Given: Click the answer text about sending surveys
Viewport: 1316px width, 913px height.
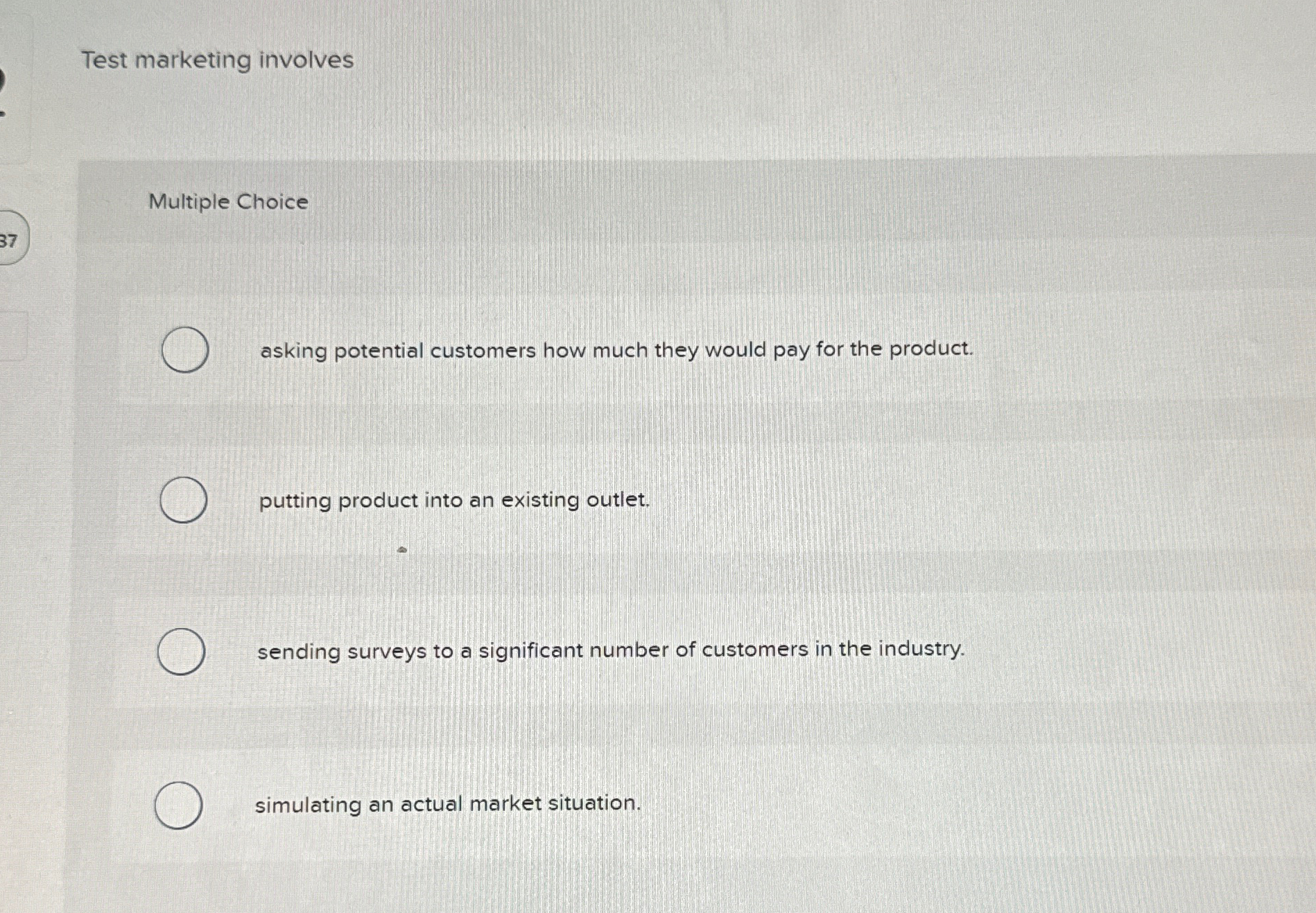Looking at the screenshot, I should (610, 650).
